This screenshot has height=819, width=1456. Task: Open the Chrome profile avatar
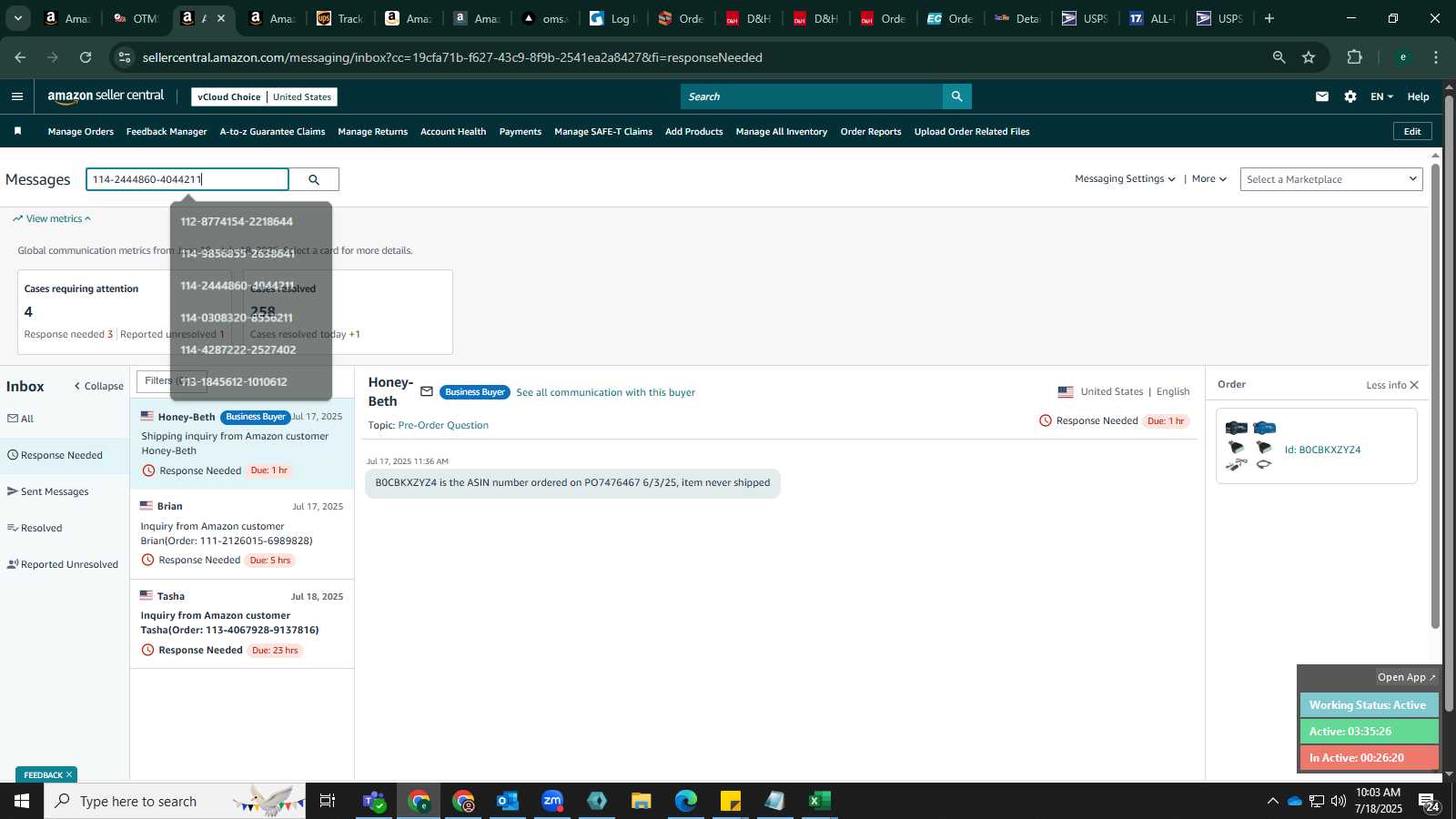(1403, 57)
